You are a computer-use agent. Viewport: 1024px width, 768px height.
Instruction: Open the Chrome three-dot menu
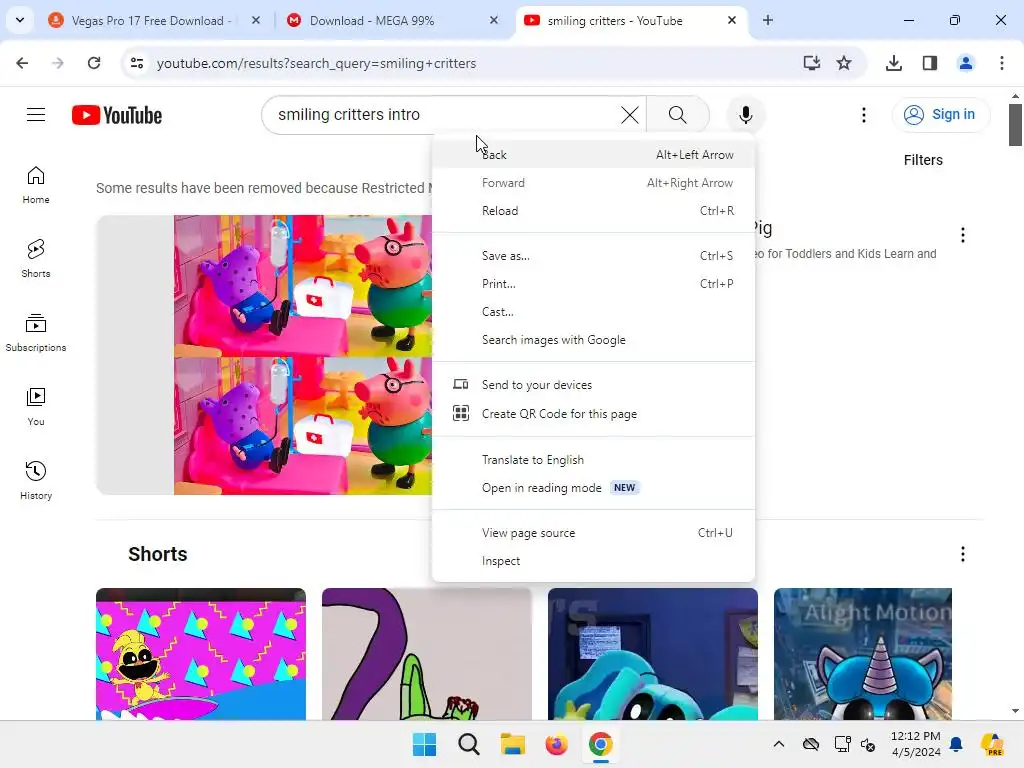tap(1002, 63)
